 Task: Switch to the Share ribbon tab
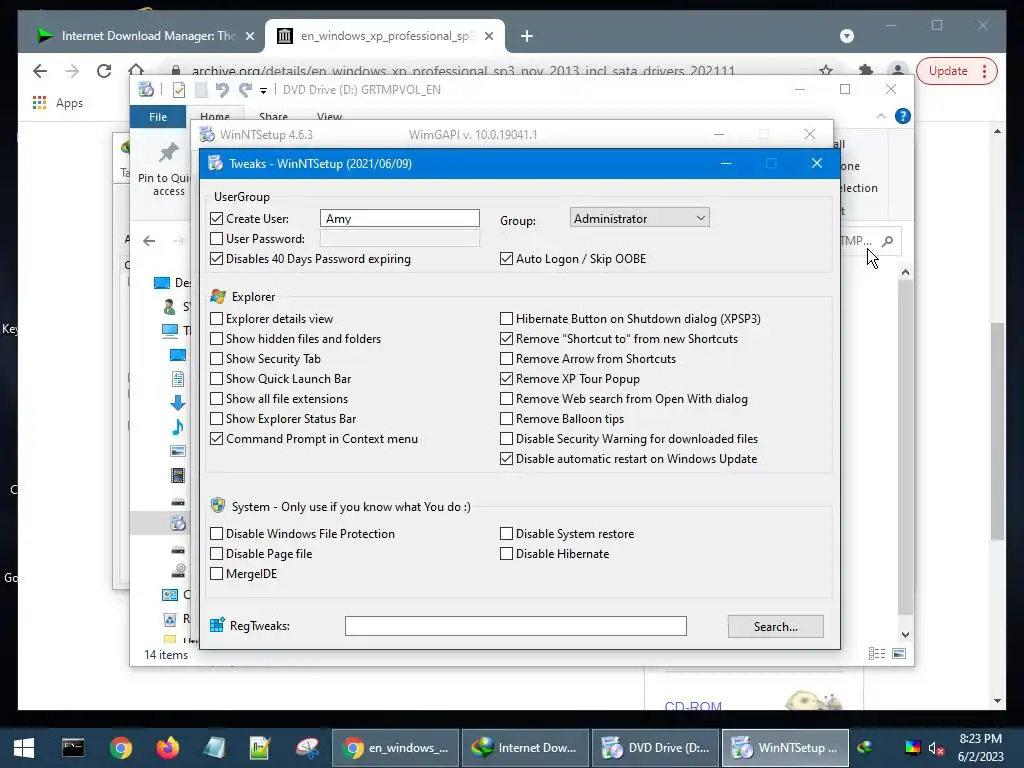[x=273, y=116]
